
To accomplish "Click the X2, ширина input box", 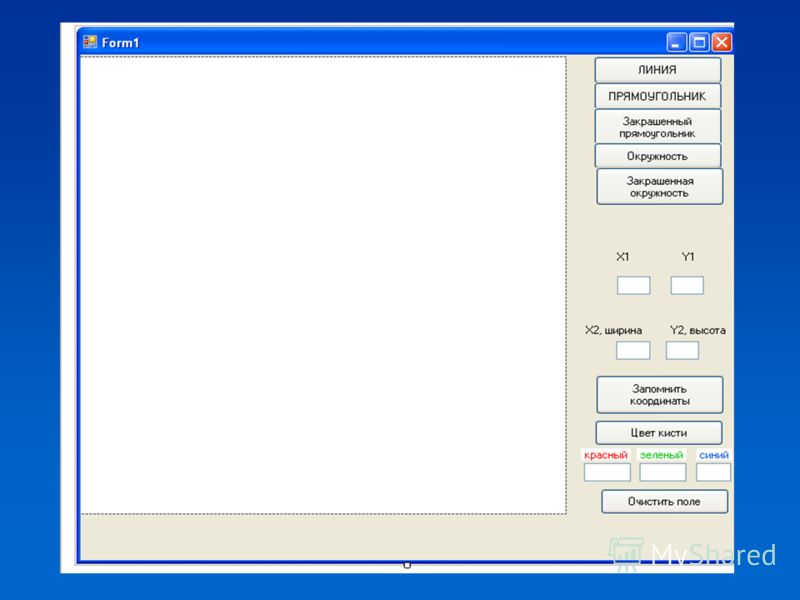I will coord(633,351).
